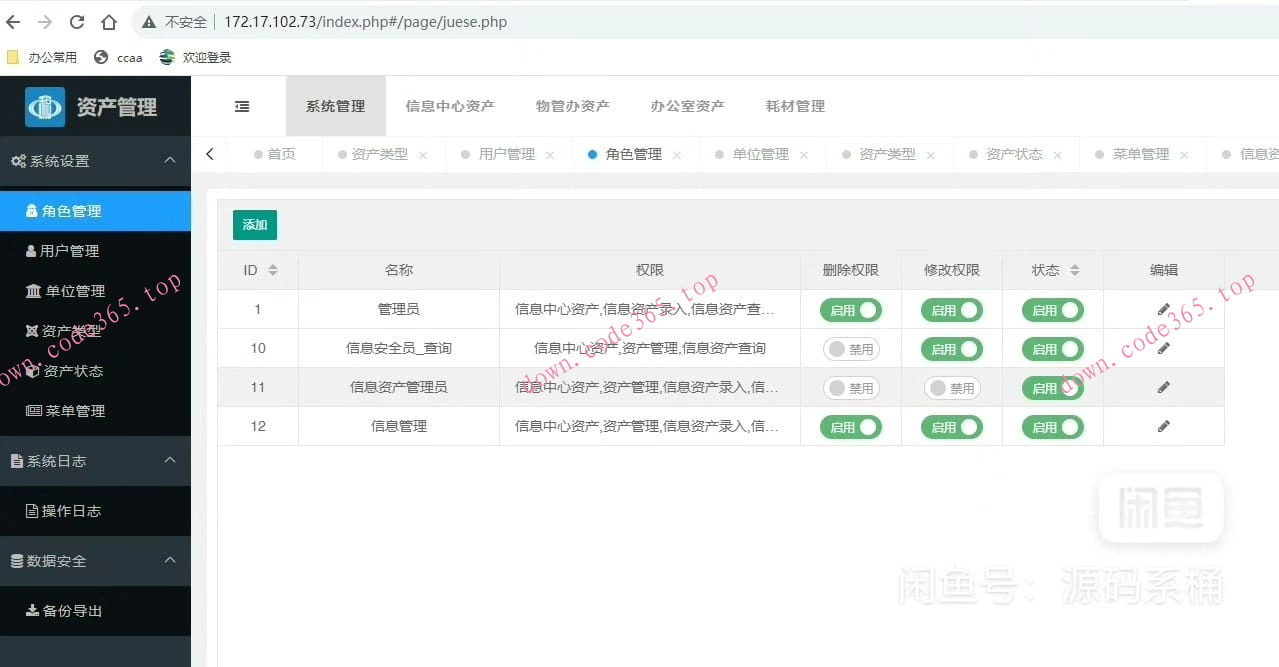1279x667 pixels.
Task: Edit the 信息资产管理员 role via pencil icon
Action: point(1162,388)
